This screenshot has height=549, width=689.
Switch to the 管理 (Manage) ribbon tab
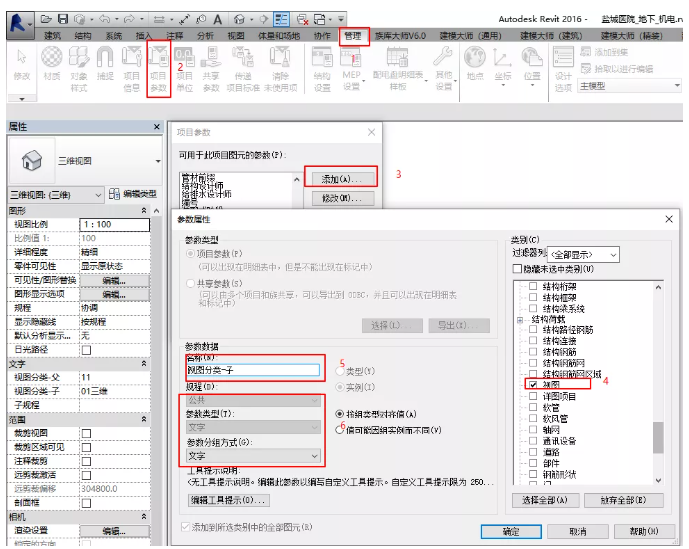click(x=353, y=36)
